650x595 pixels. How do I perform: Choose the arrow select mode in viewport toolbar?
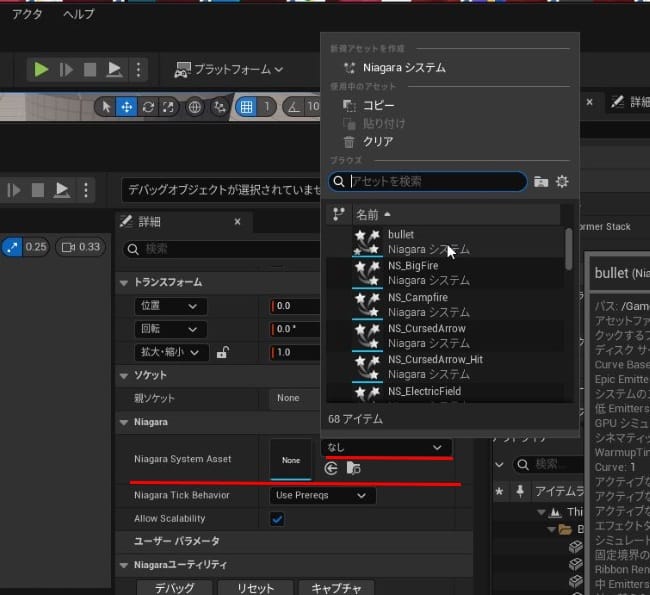point(106,107)
